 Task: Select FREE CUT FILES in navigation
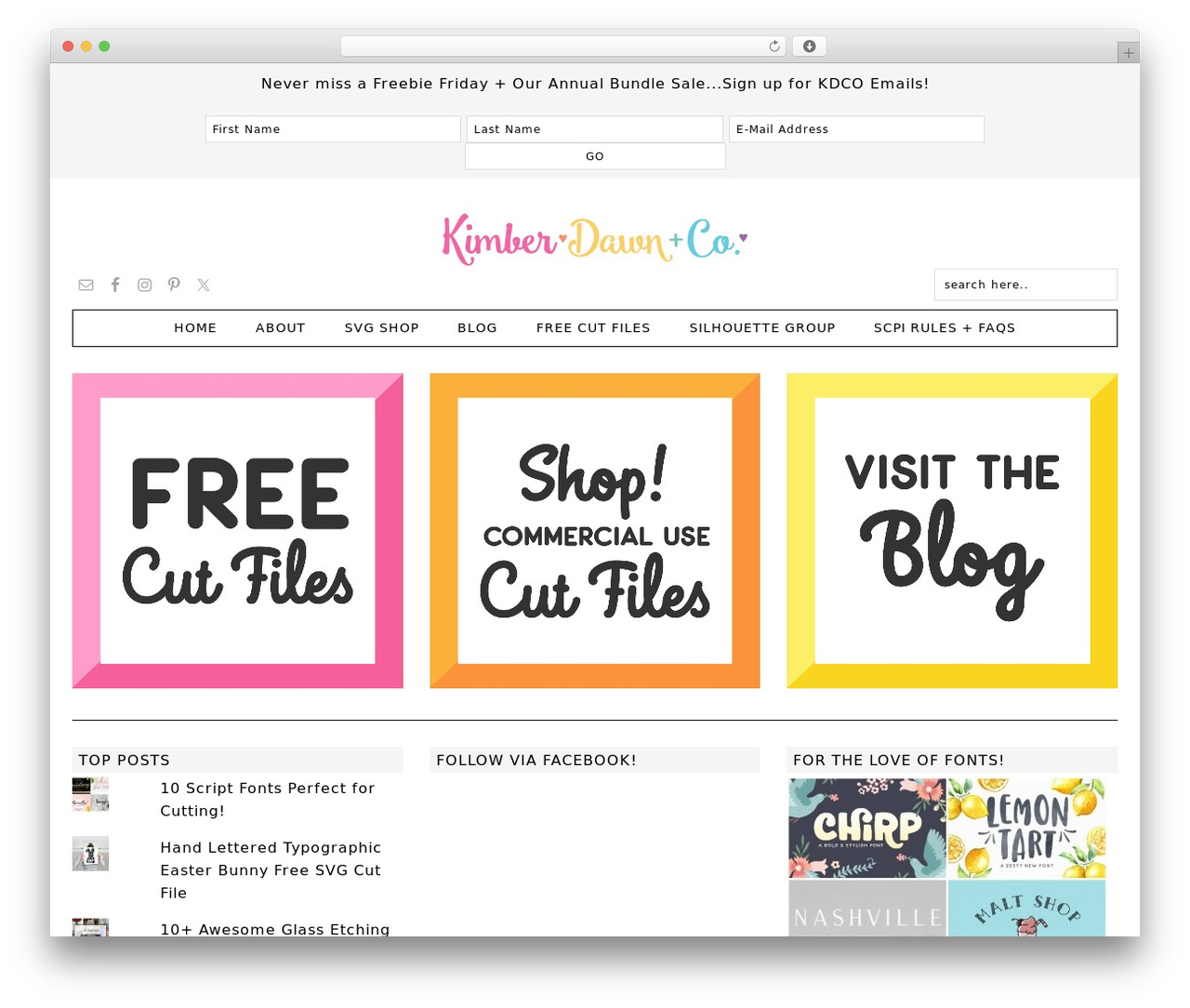coord(593,328)
